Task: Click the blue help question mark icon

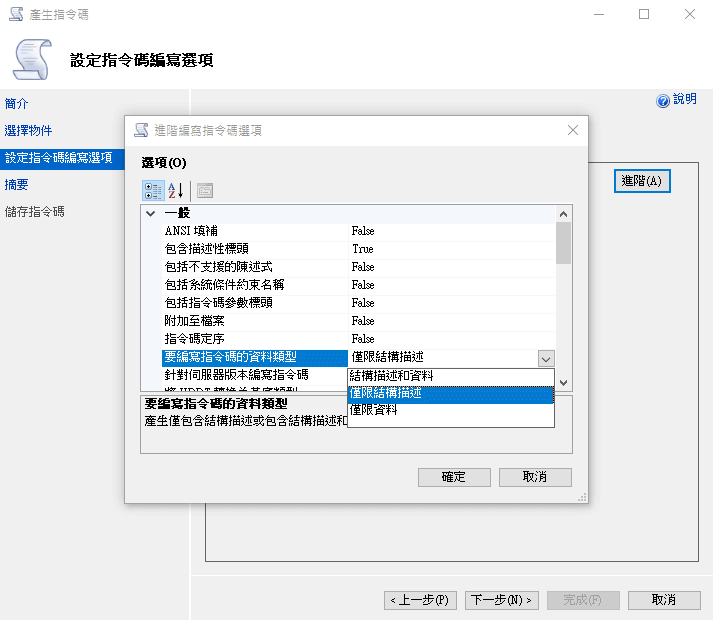Action: coord(662,100)
